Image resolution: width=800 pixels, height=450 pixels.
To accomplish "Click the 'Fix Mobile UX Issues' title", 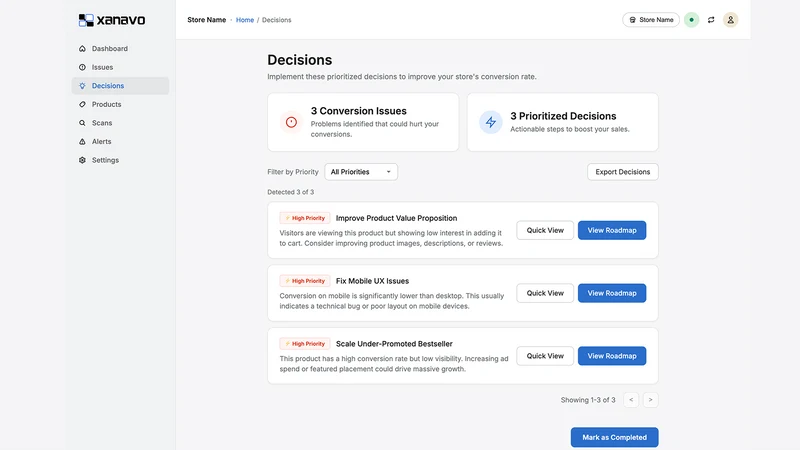I will [x=372, y=281].
